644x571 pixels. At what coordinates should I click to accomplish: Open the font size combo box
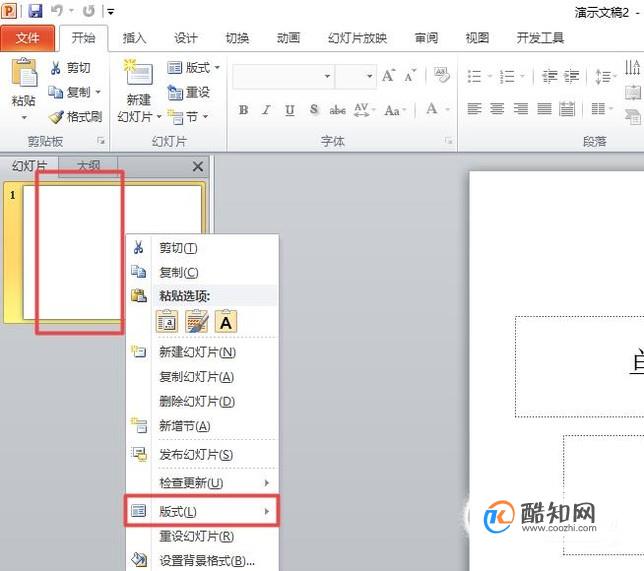(x=356, y=76)
